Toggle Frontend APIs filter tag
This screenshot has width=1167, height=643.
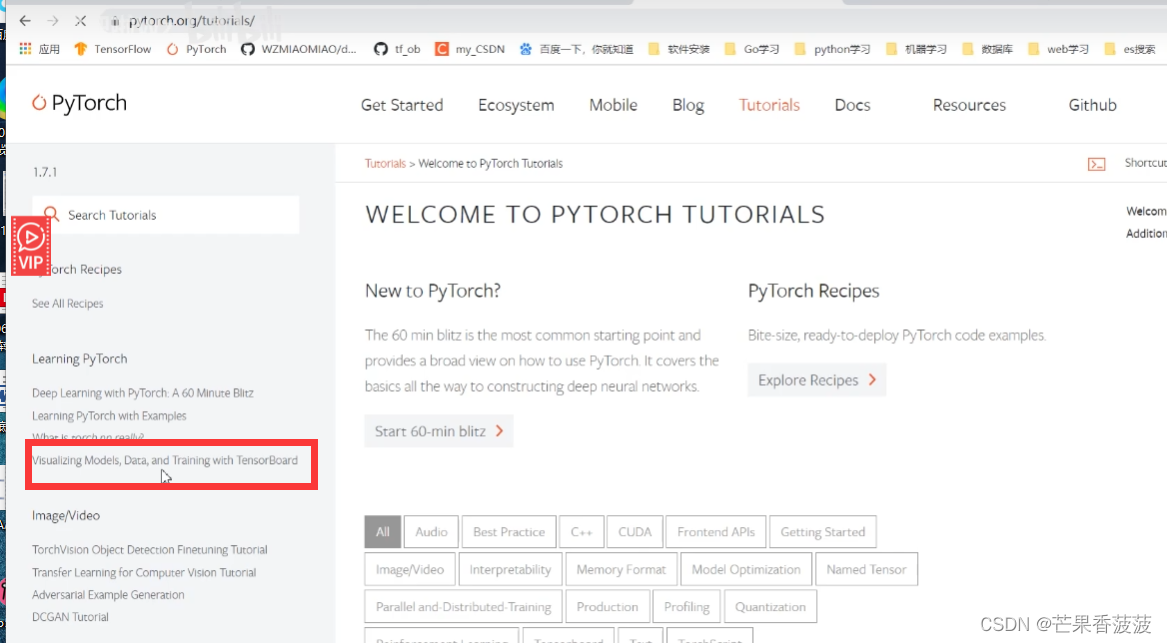tap(716, 531)
